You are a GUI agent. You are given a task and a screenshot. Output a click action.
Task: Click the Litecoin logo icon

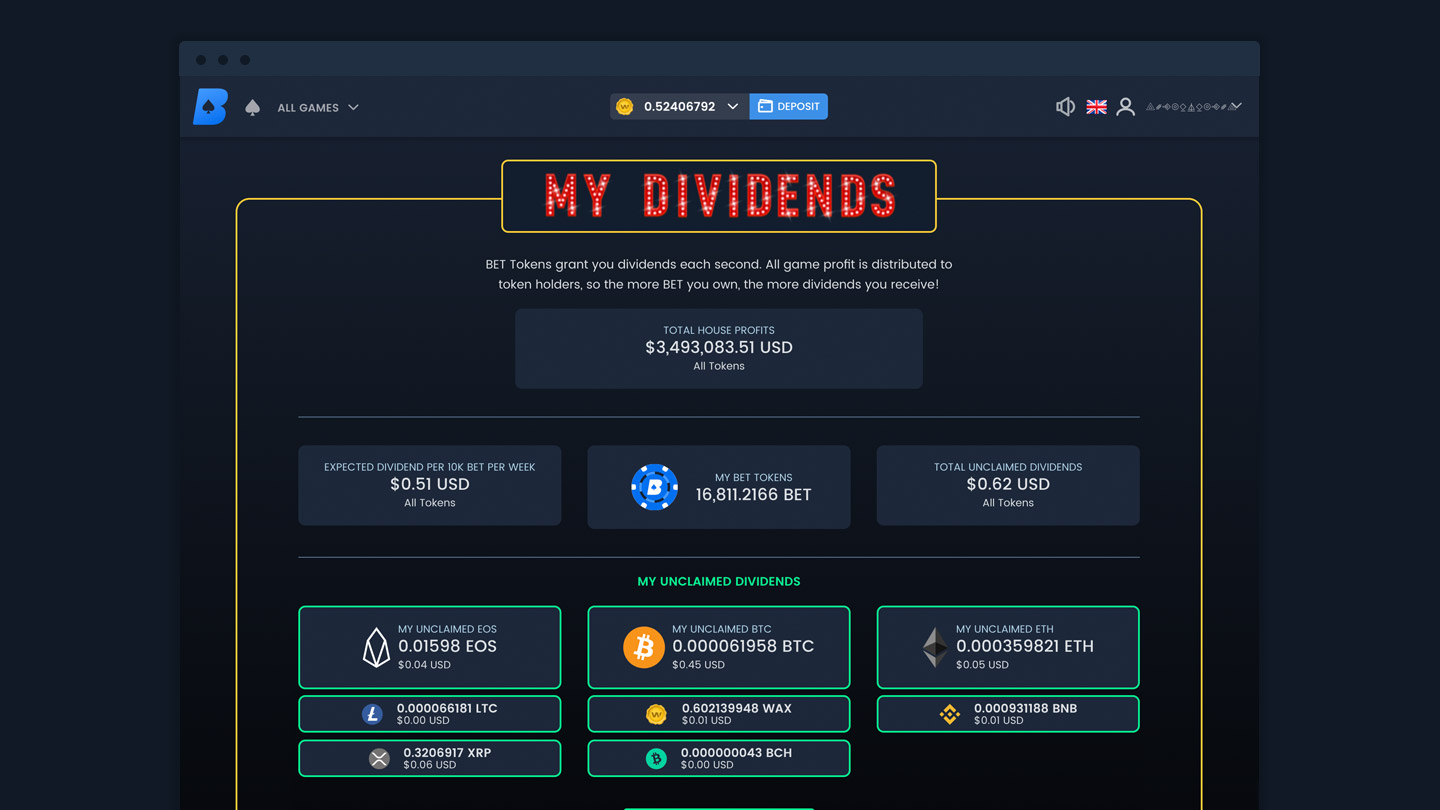[372, 714]
